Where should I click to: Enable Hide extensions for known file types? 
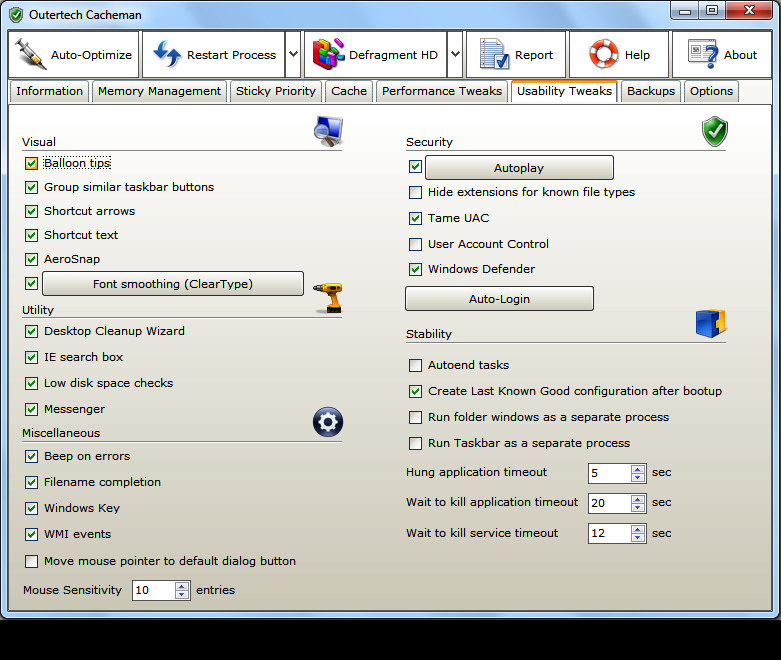coord(415,192)
